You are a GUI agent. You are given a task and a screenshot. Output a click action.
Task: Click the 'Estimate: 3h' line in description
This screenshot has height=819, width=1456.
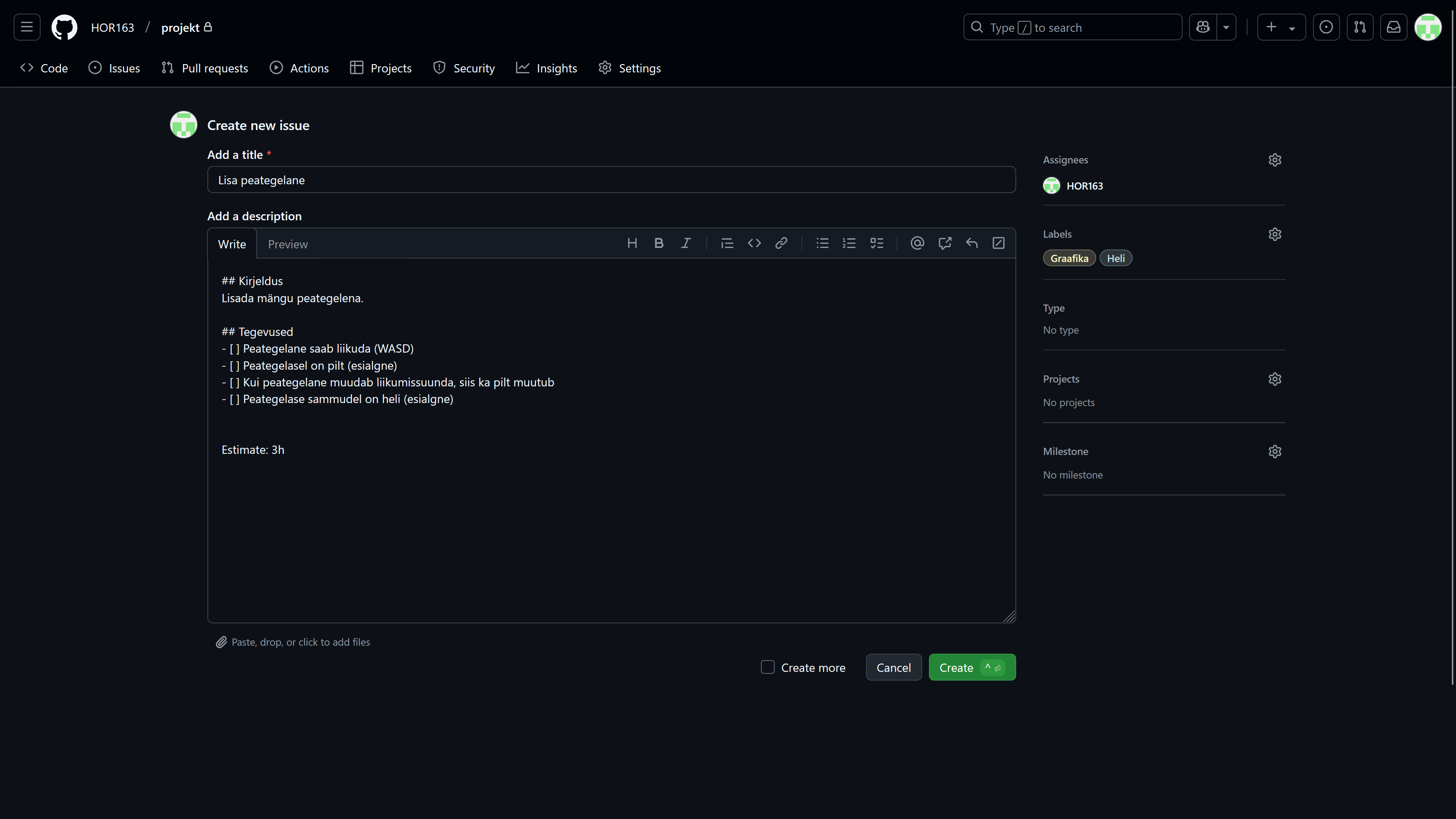tap(253, 450)
